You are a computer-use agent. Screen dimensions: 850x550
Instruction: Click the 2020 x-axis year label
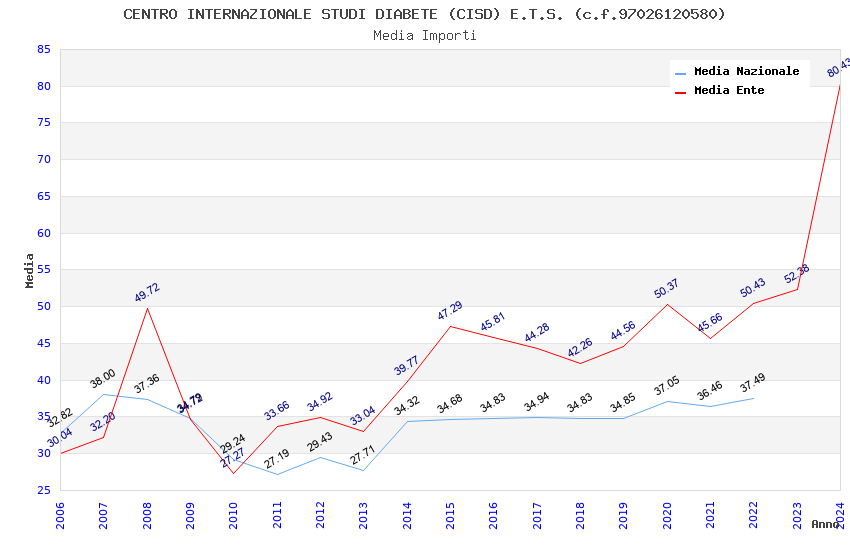click(667, 515)
